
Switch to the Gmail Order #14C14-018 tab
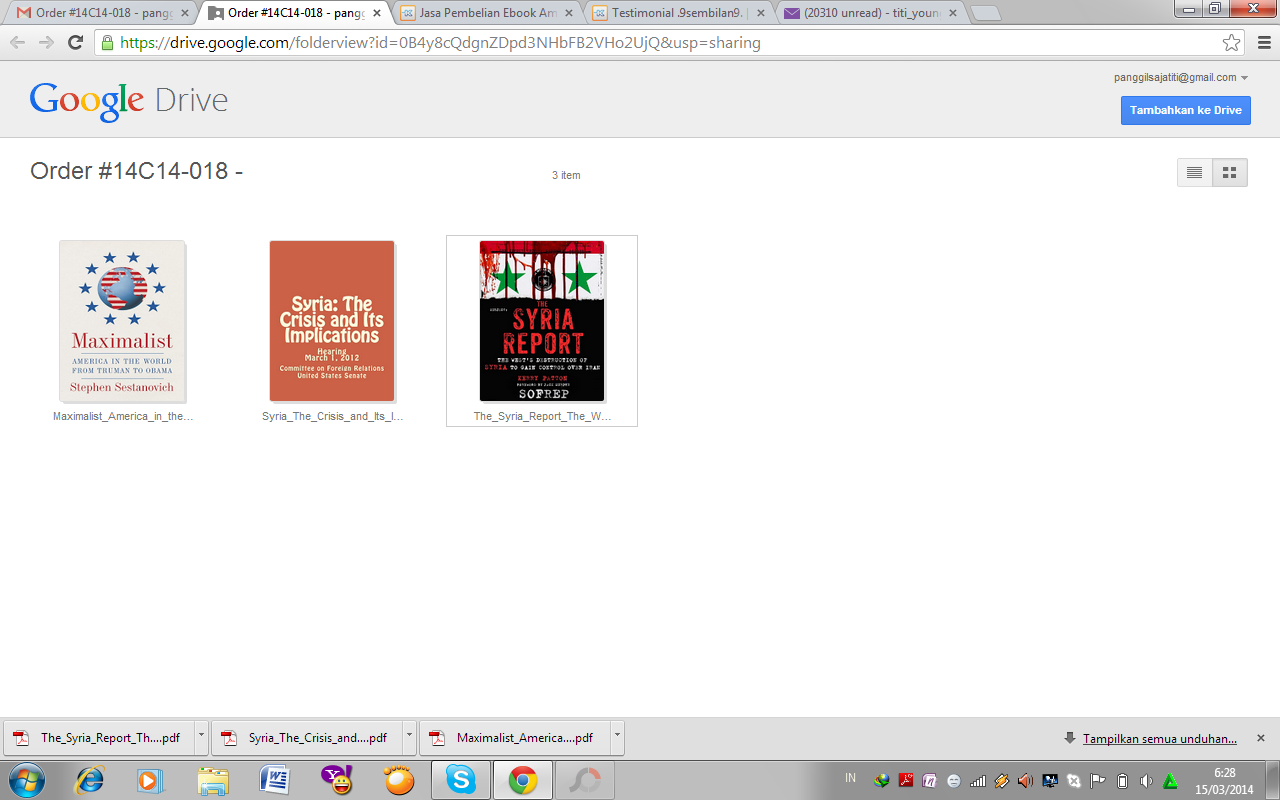pos(101,13)
